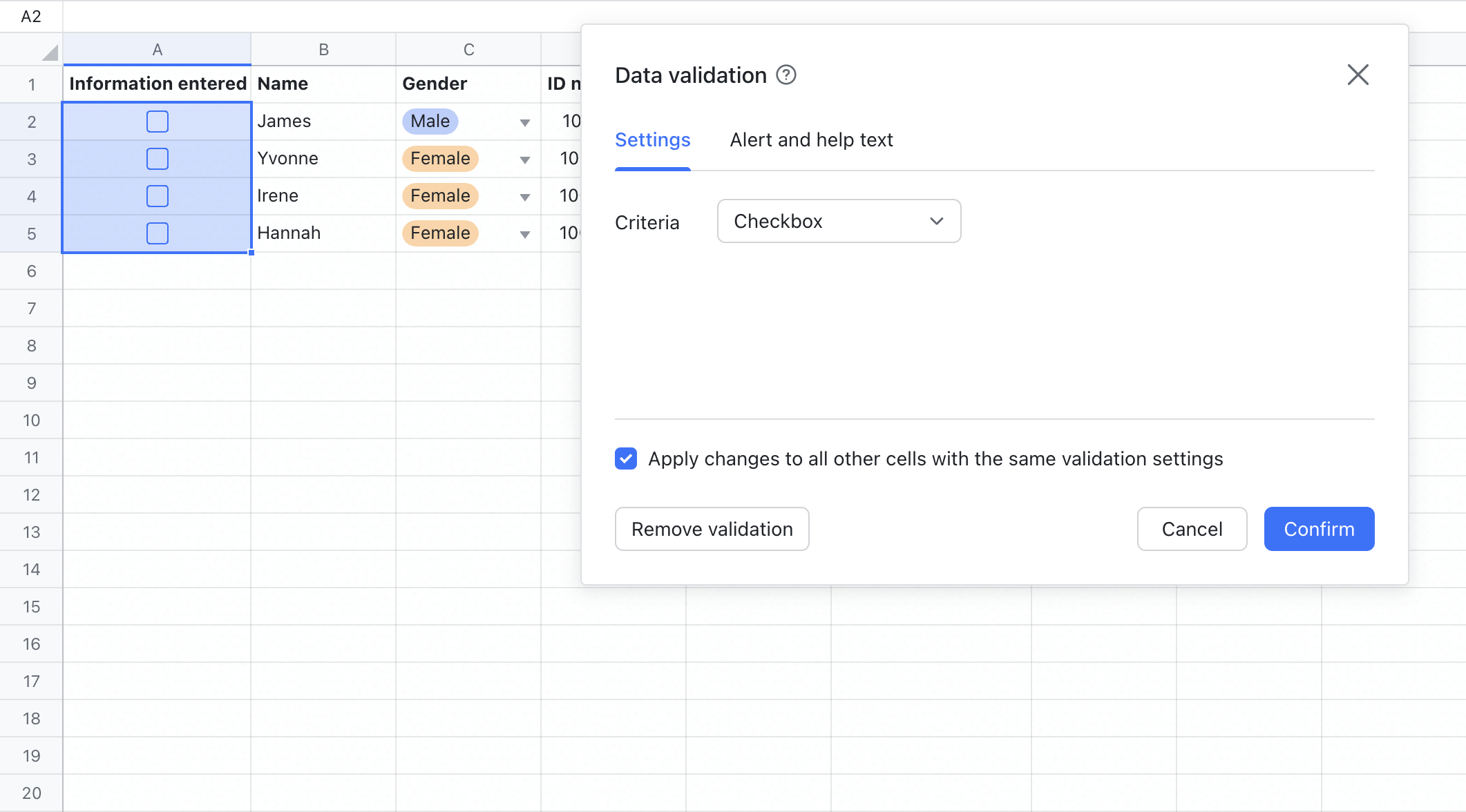The height and width of the screenshot is (812, 1466).
Task: Switch to the Alert and help text tab
Action: pyautogui.click(x=811, y=139)
